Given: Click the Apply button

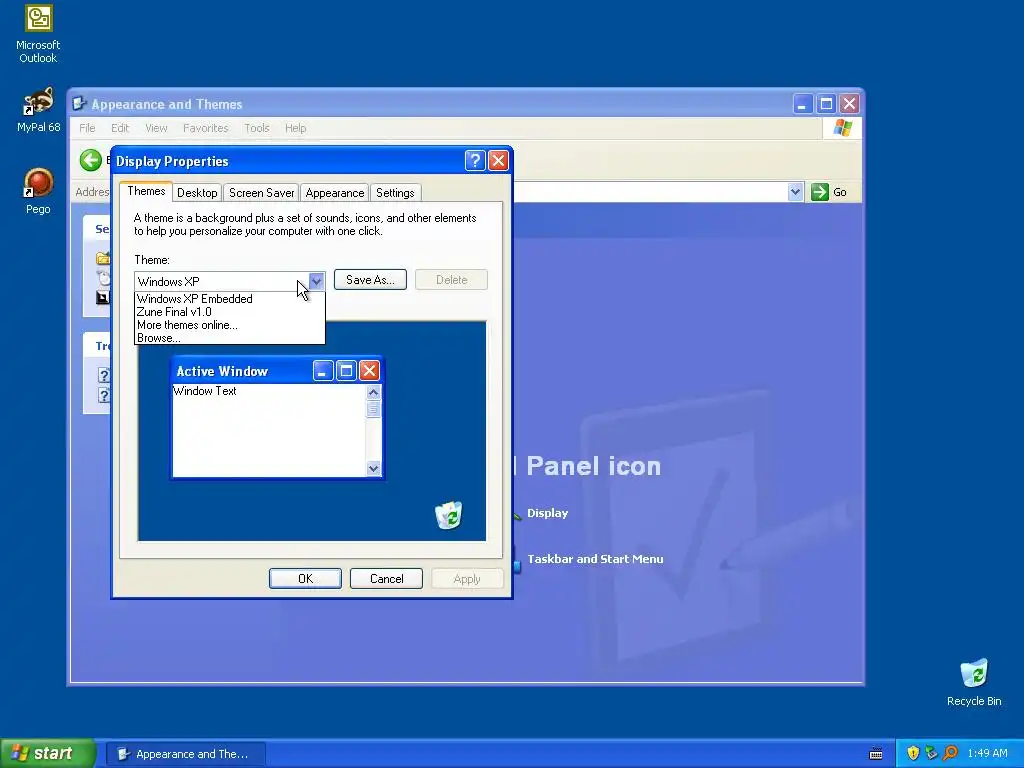Looking at the screenshot, I should click(x=467, y=579).
